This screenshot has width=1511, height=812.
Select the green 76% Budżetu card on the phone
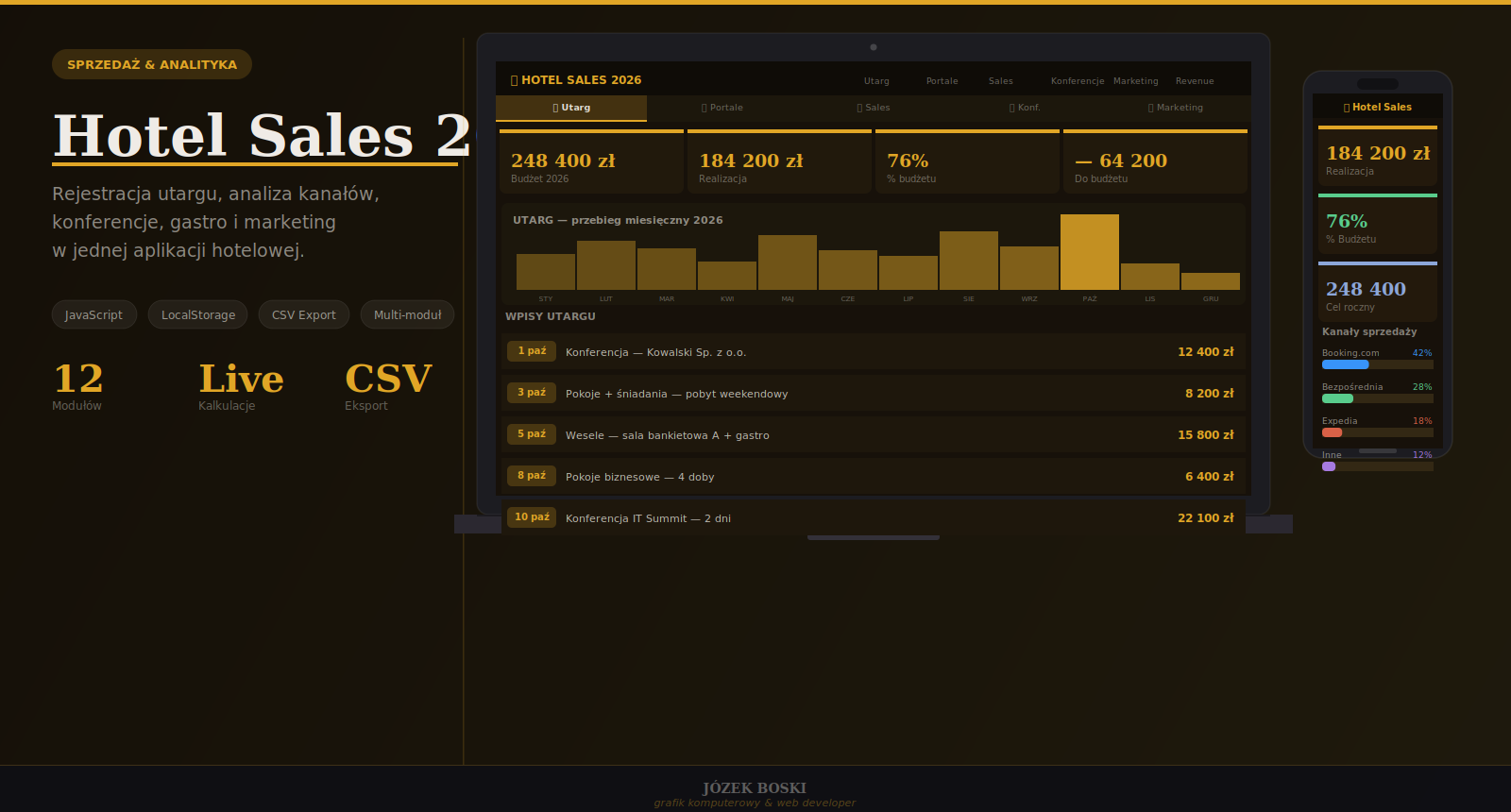pyautogui.click(x=1378, y=224)
